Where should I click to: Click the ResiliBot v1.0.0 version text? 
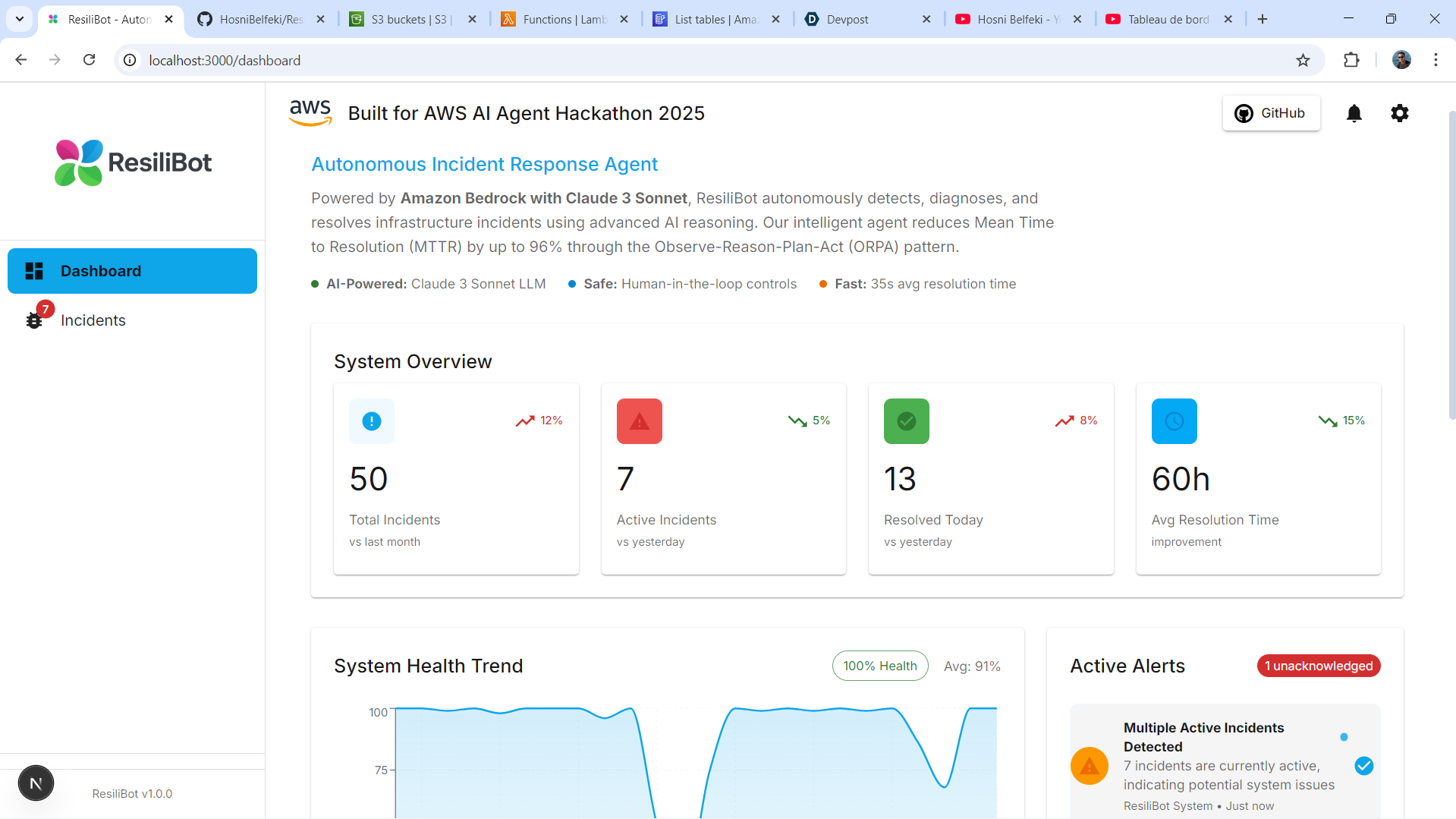point(132,793)
